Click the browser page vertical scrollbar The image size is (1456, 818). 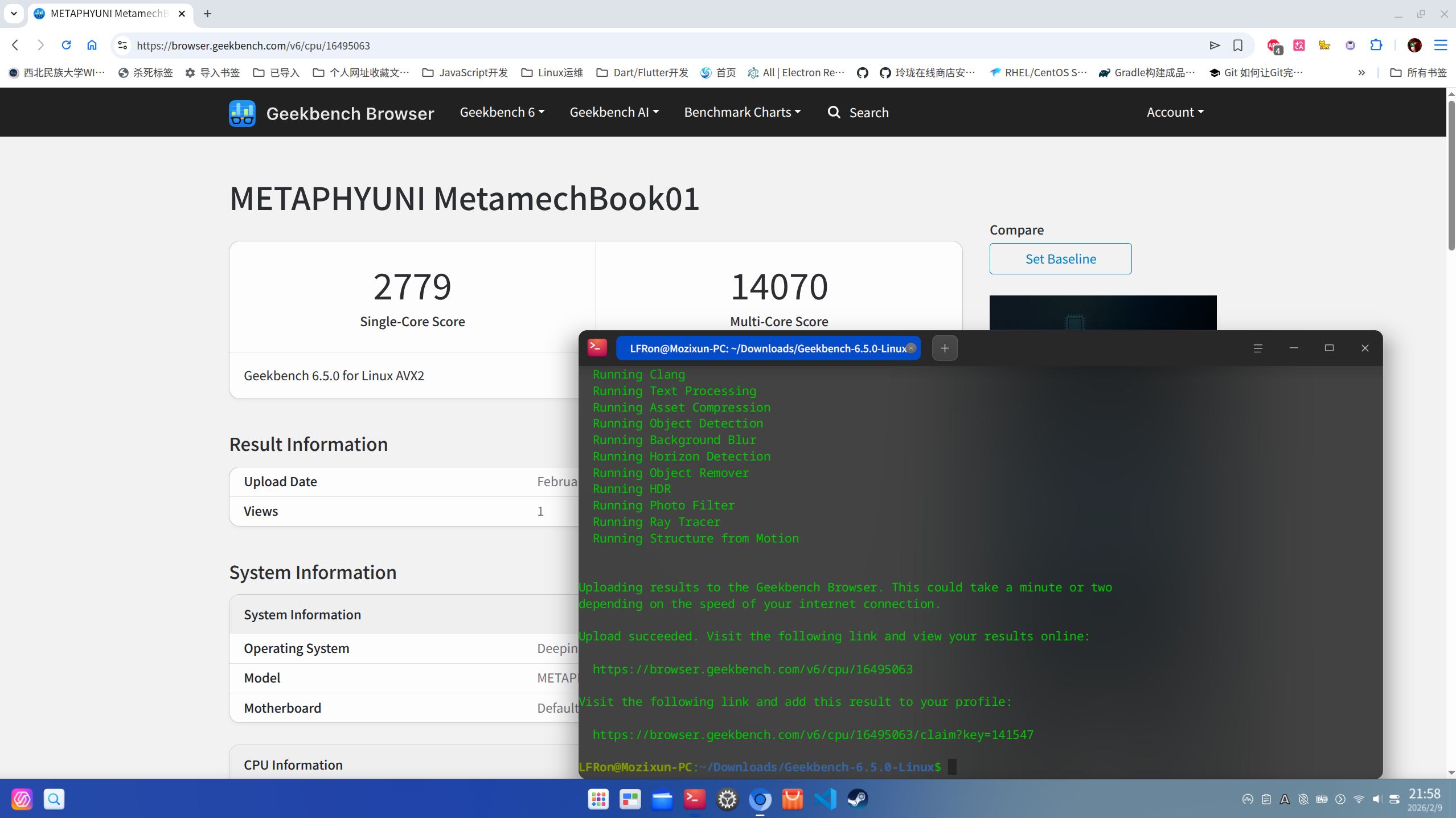(x=1451, y=174)
